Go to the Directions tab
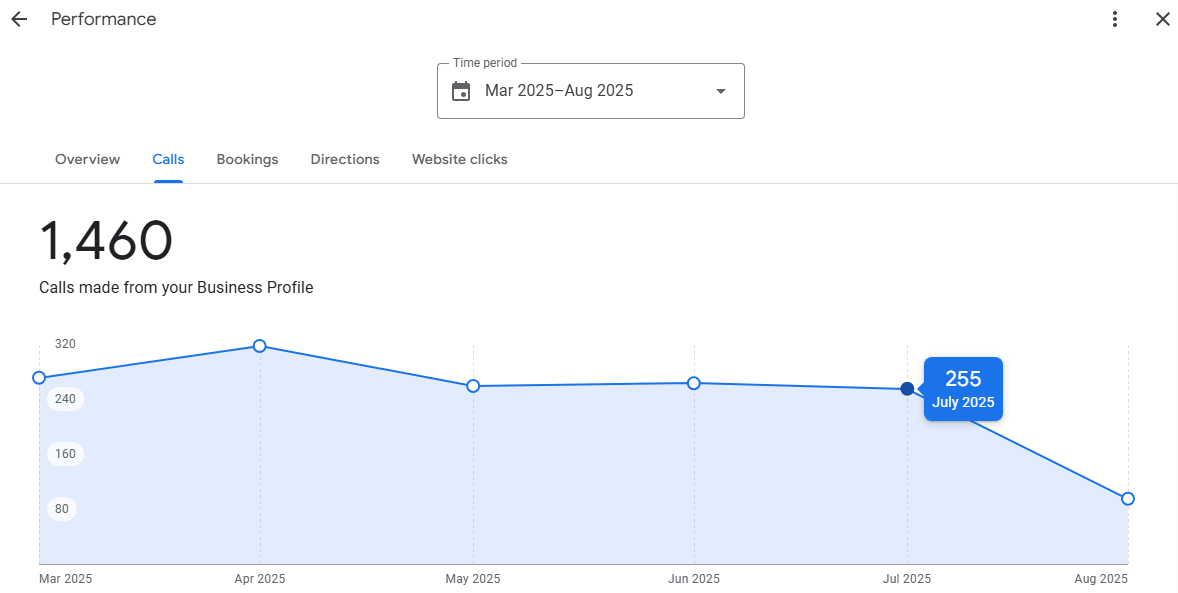Screen dimensions: 1178x593 345,159
